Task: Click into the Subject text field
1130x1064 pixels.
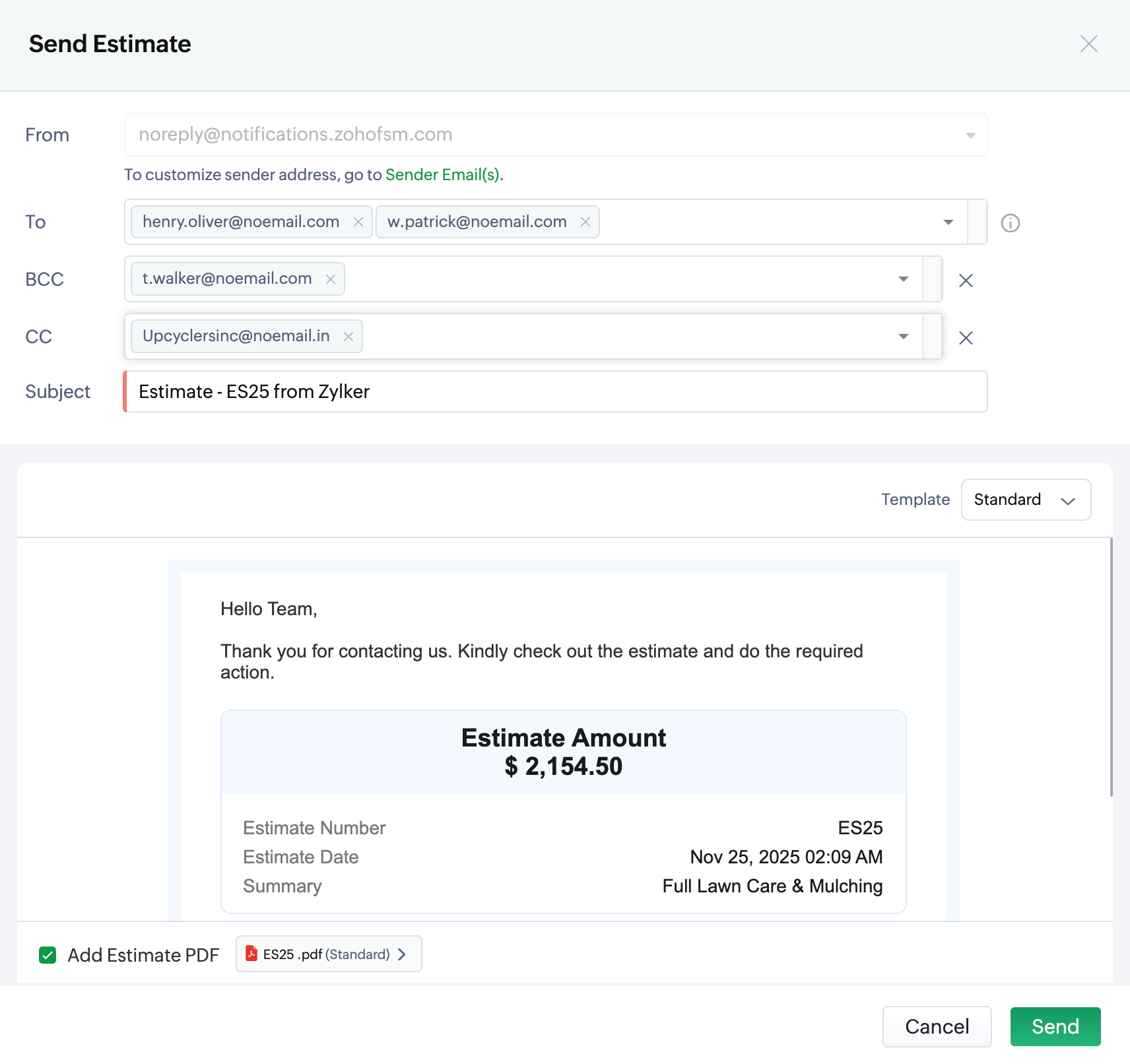Action: [x=554, y=392]
